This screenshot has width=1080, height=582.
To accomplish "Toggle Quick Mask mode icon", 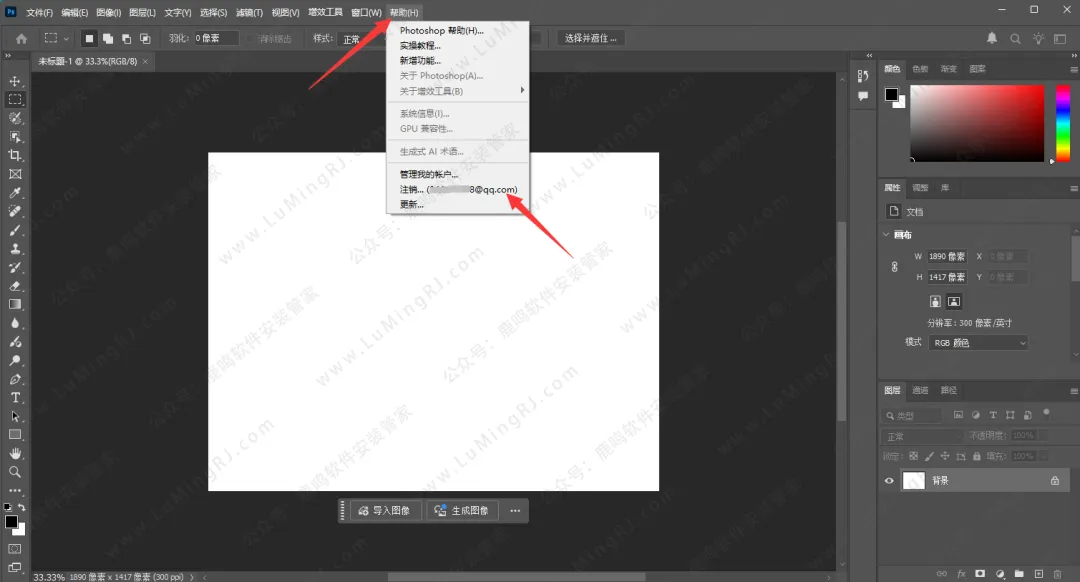I will tap(15, 549).
